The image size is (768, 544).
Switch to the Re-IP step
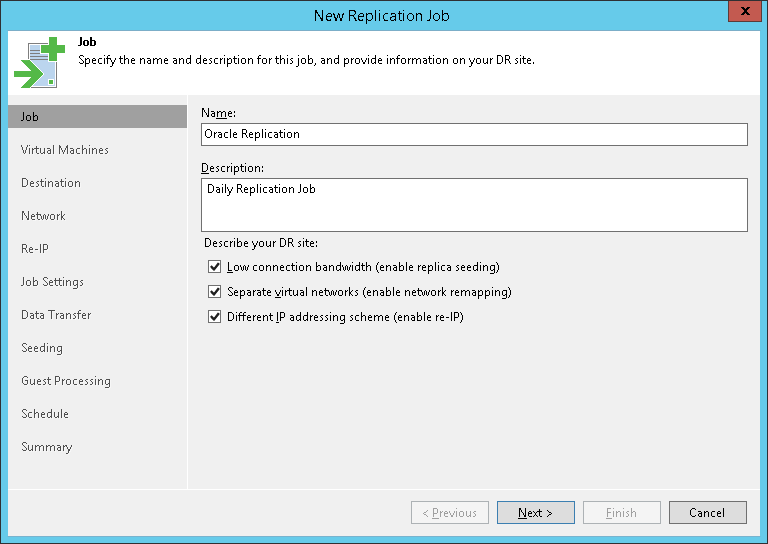click(35, 249)
